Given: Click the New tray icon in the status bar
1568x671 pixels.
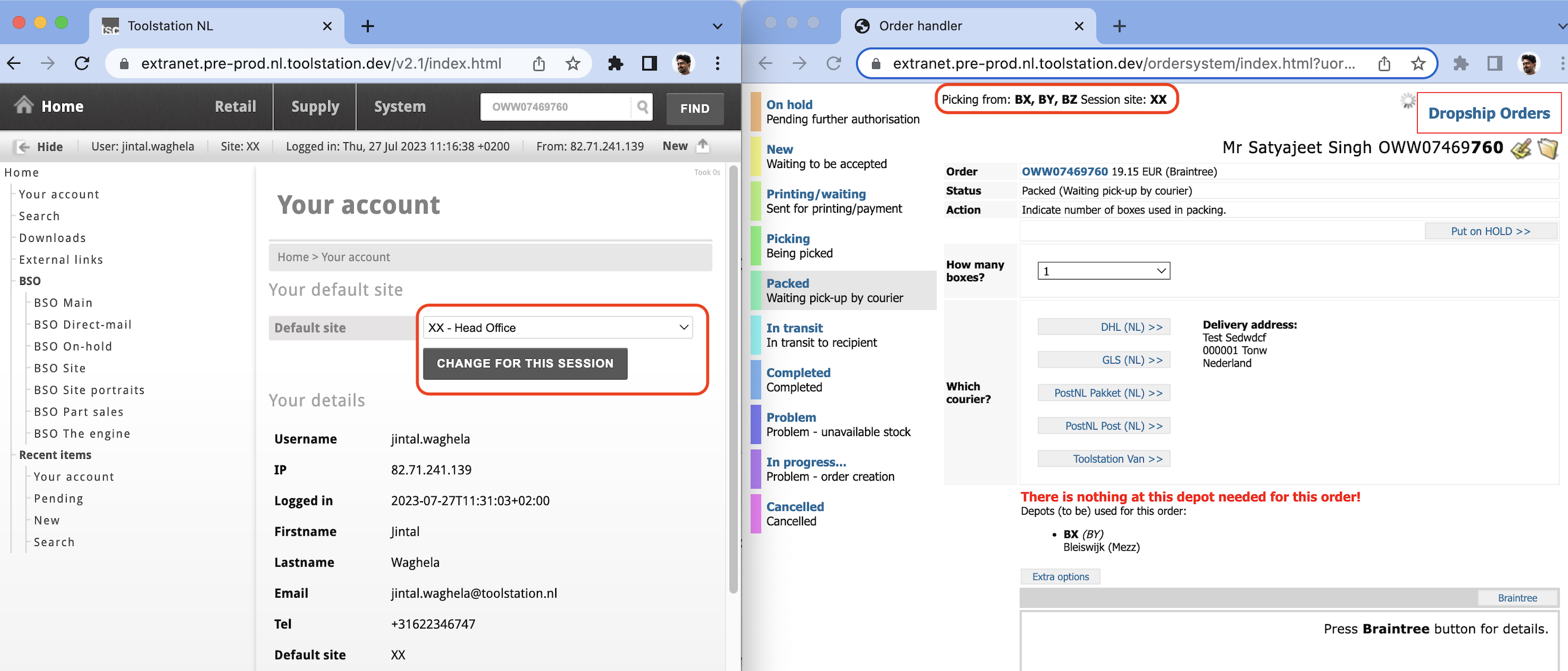Looking at the screenshot, I should point(703,145).
